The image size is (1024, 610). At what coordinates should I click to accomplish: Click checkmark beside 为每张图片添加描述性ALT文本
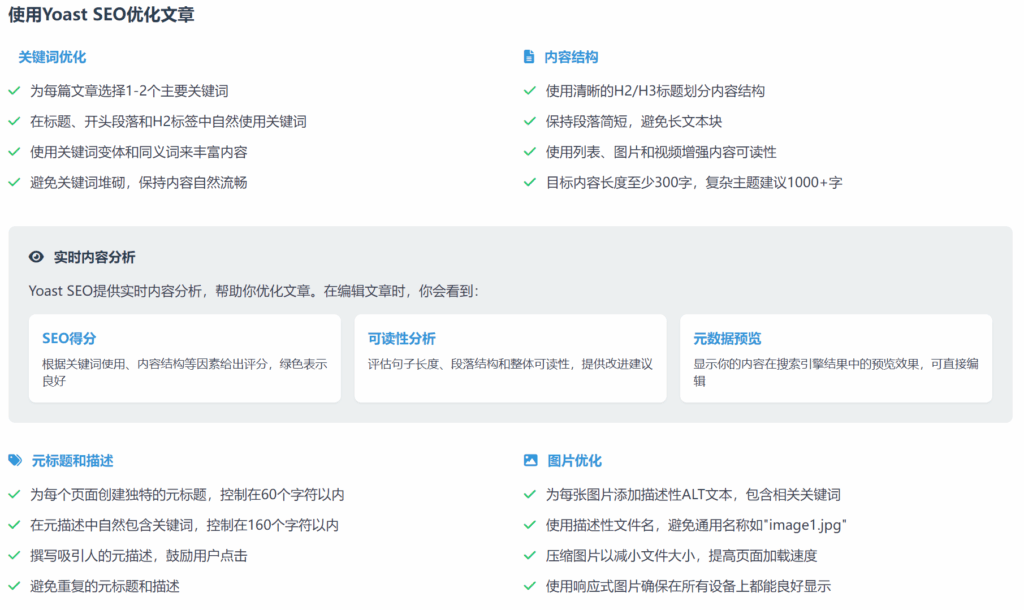[530, 494]
